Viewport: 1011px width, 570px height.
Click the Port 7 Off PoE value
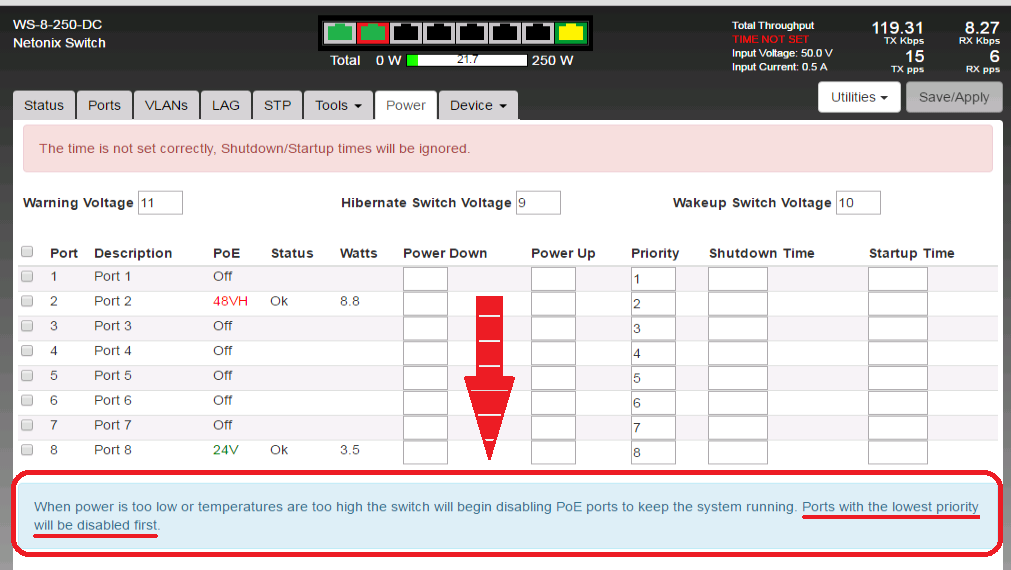(222, 425)
